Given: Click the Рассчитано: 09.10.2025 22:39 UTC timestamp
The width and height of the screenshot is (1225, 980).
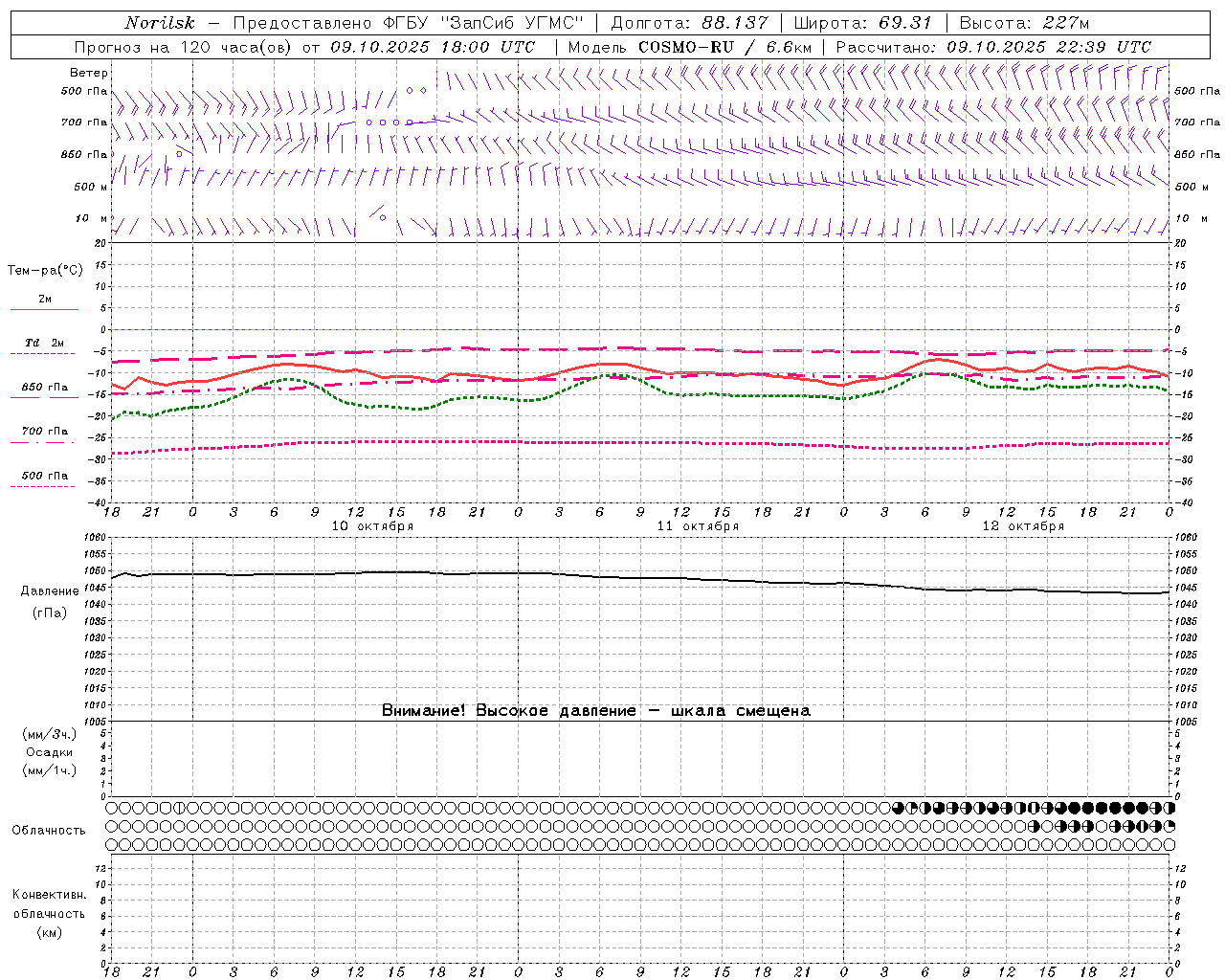Looking at the screenshot, I should (x=993, y=47).
